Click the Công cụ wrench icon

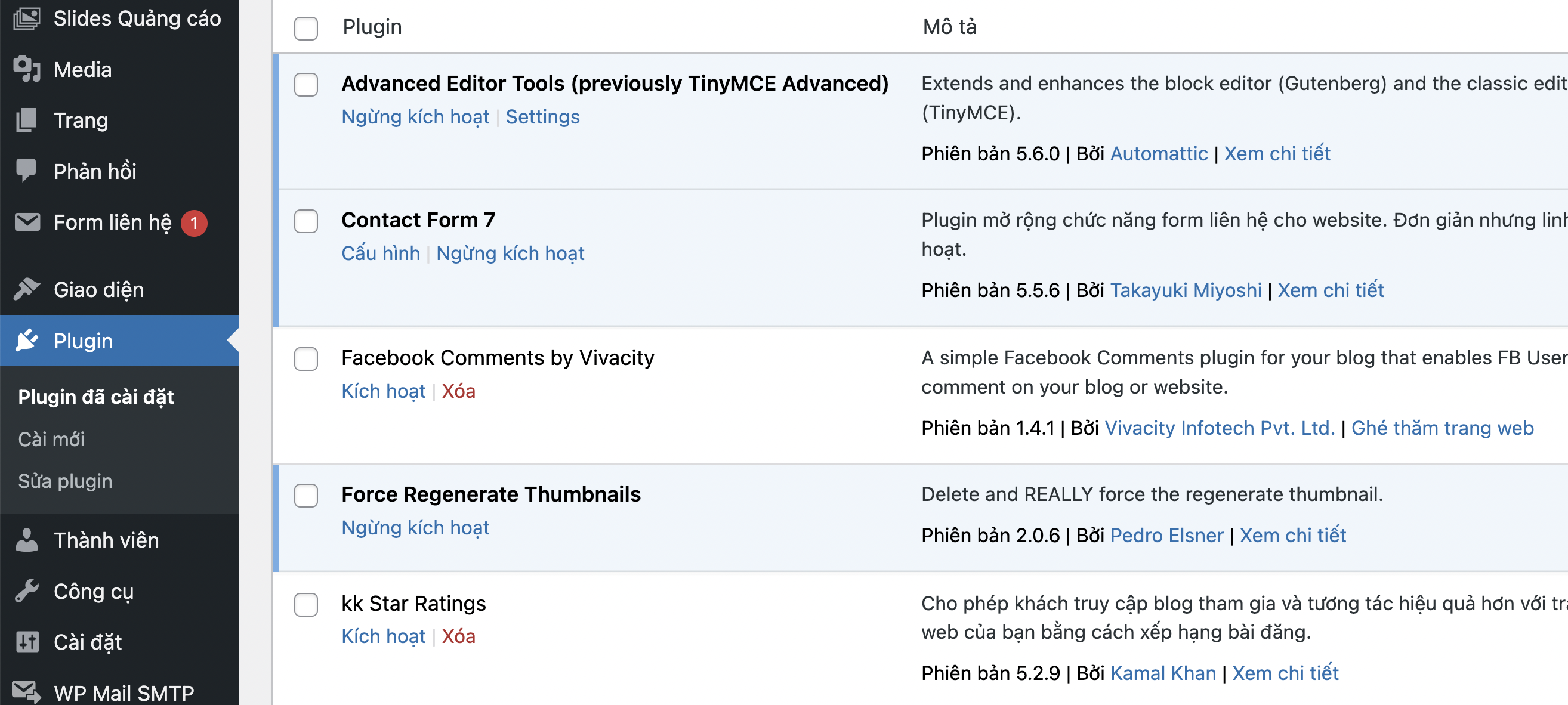(x=27, y=591)
